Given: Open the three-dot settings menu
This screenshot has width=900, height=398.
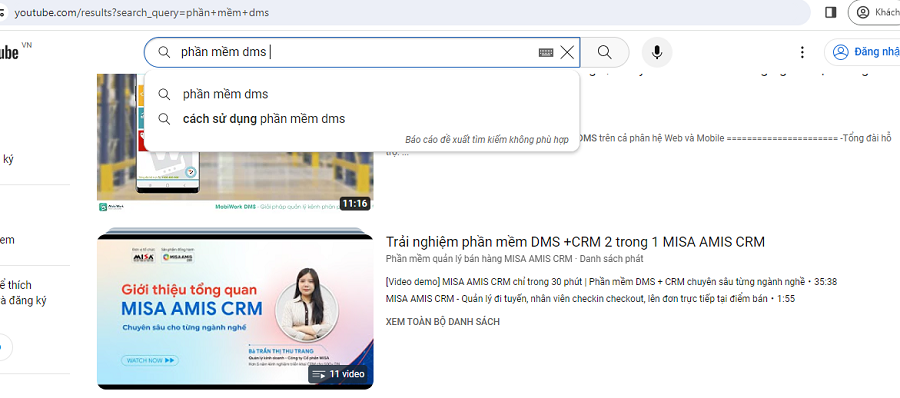Looking at the screenshot, I should pyautogui.click(x=802, y=52).
